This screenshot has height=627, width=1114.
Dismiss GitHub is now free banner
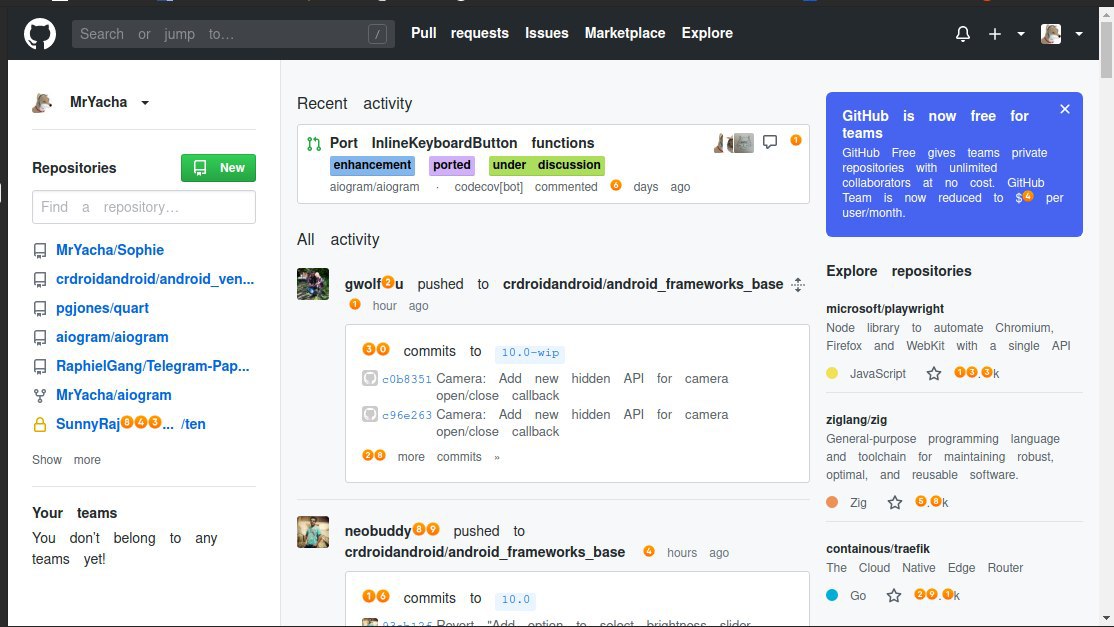point(1064,109)
